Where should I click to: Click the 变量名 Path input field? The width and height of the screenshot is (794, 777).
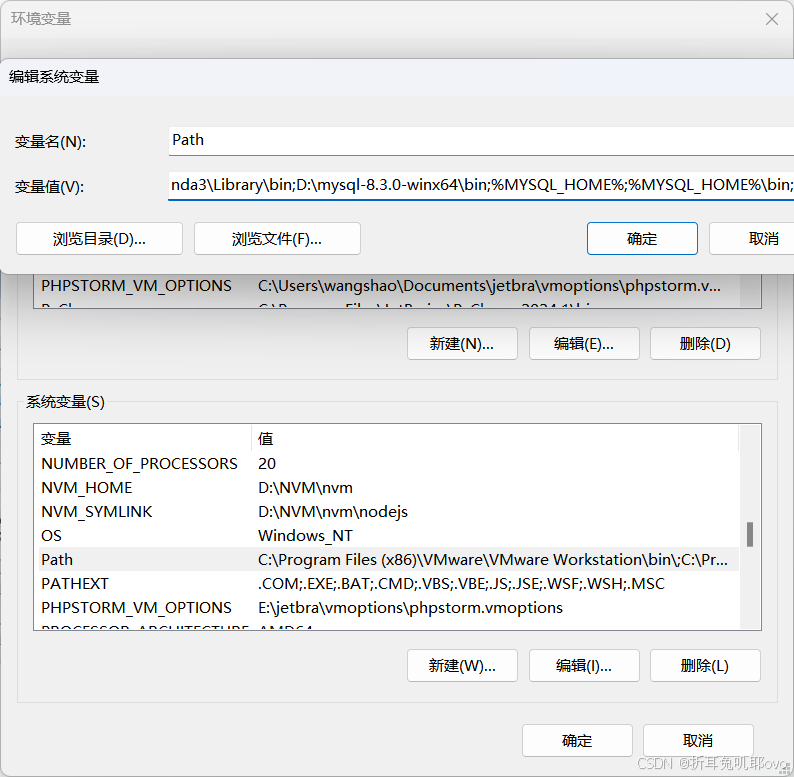(481, 141)
